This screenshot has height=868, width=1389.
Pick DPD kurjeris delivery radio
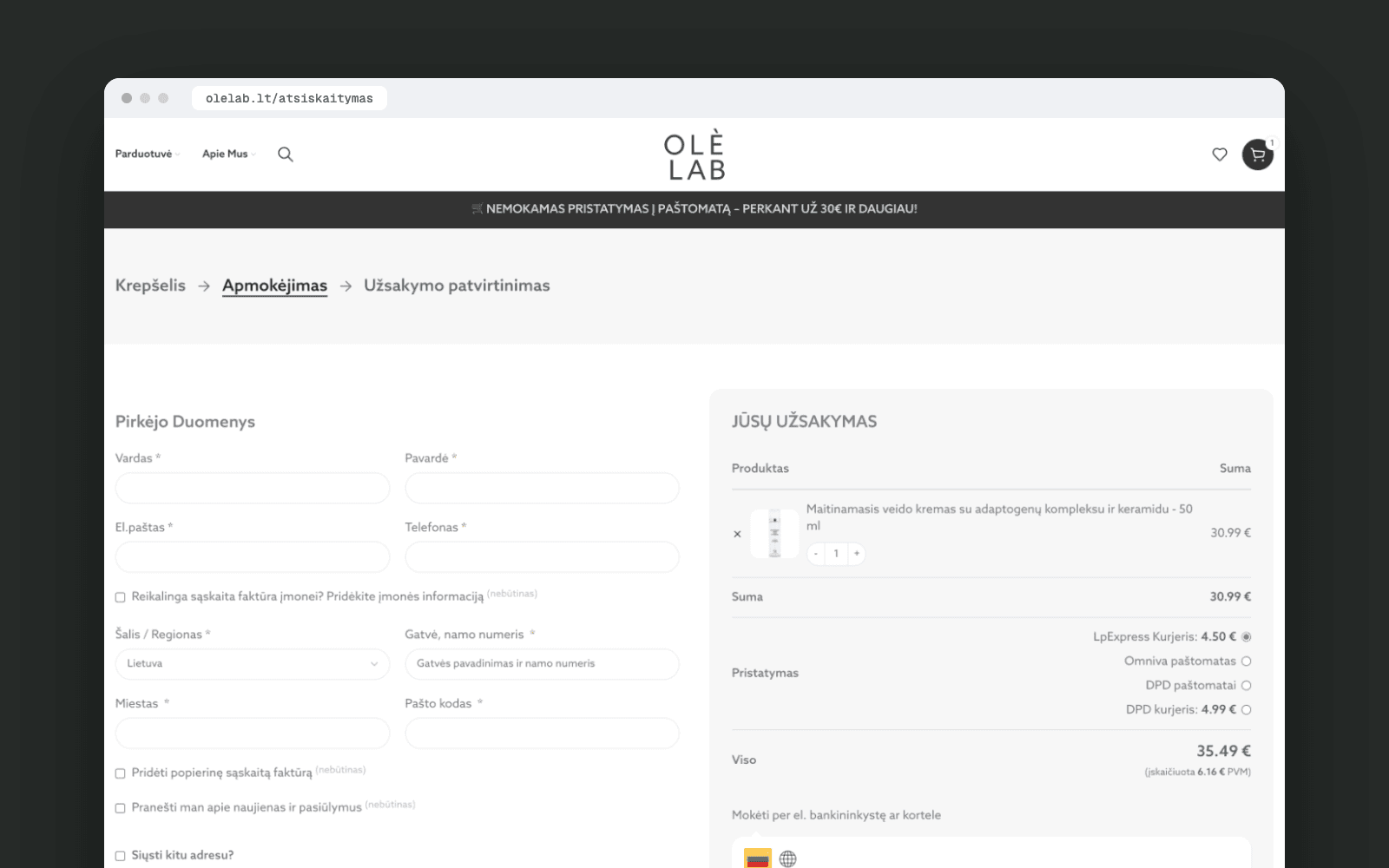(x=1246, y=710)
